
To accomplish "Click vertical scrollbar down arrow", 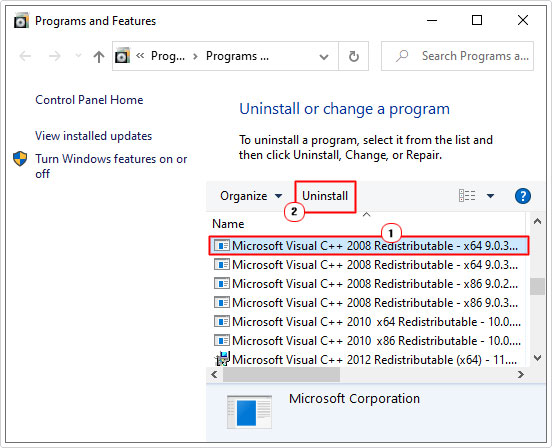I will point(537,358).
